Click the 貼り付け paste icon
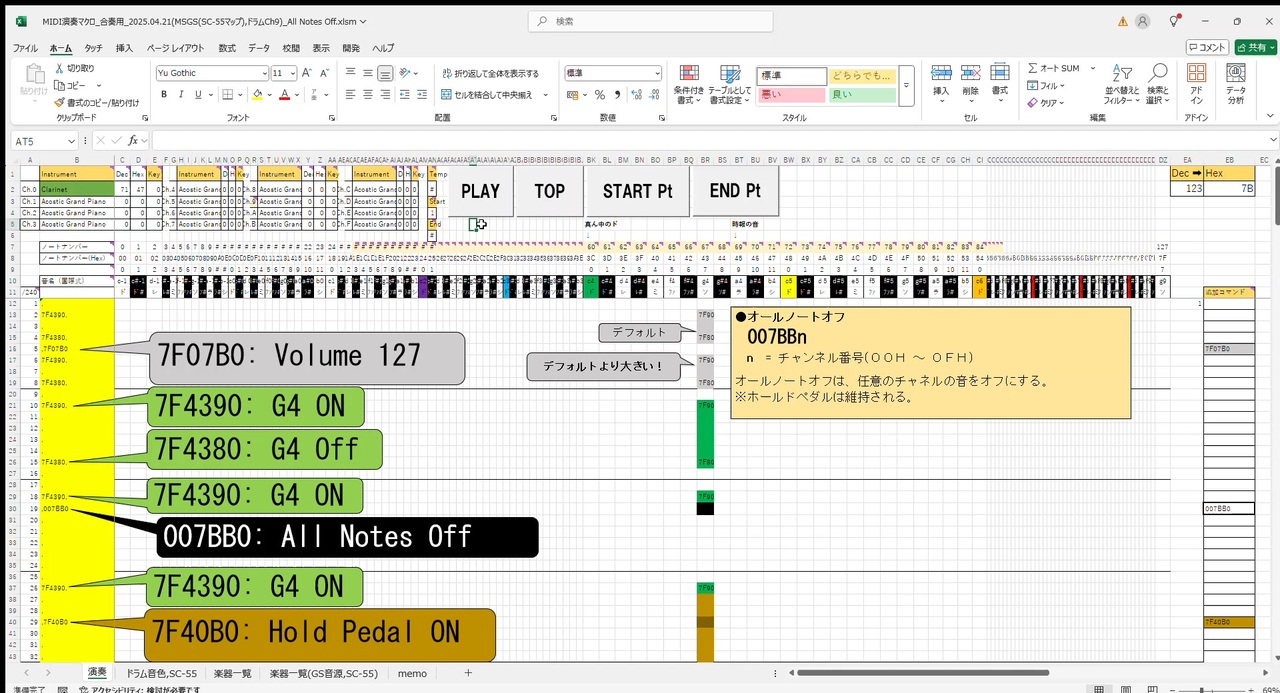The width and height of the screenshot is (1280, 693). click(x=34, y=75)
